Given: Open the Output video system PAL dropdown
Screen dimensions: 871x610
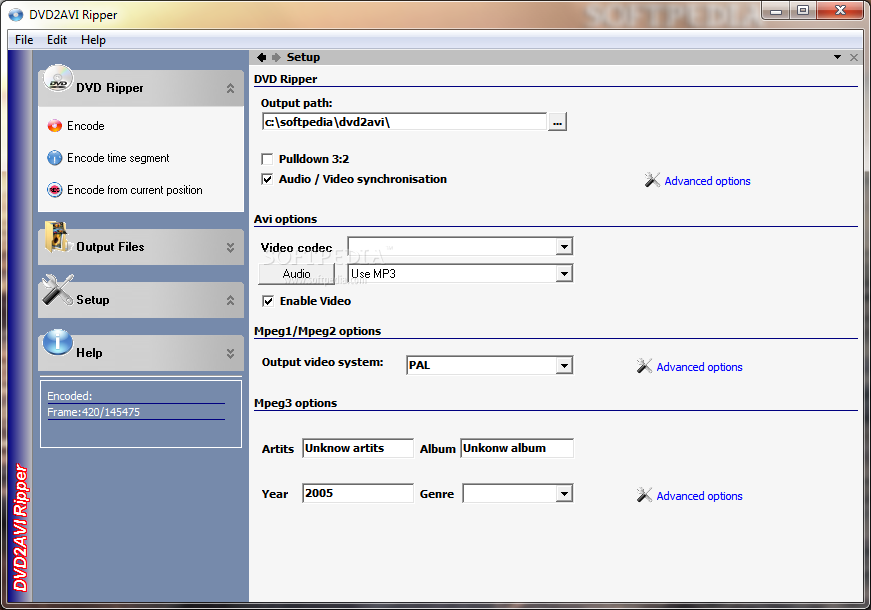Looking at the screenshot, I should [x=564, y=366].
